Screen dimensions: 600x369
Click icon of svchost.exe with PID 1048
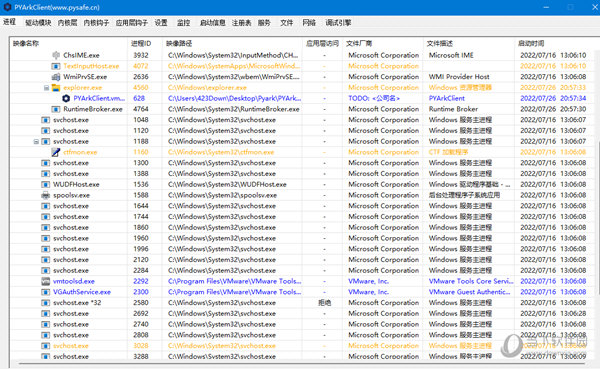tap(46, 120)
